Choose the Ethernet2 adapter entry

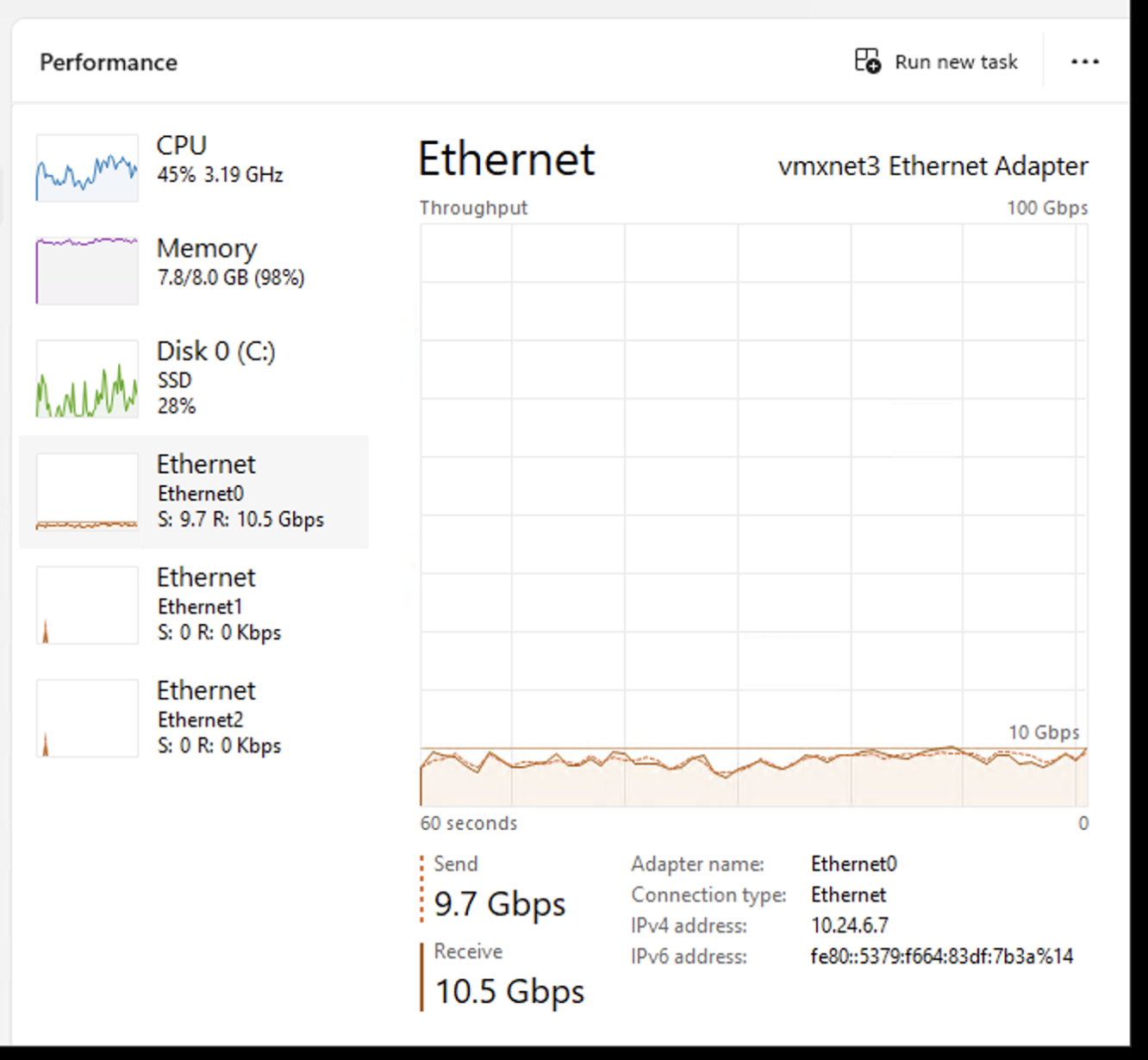194,718
